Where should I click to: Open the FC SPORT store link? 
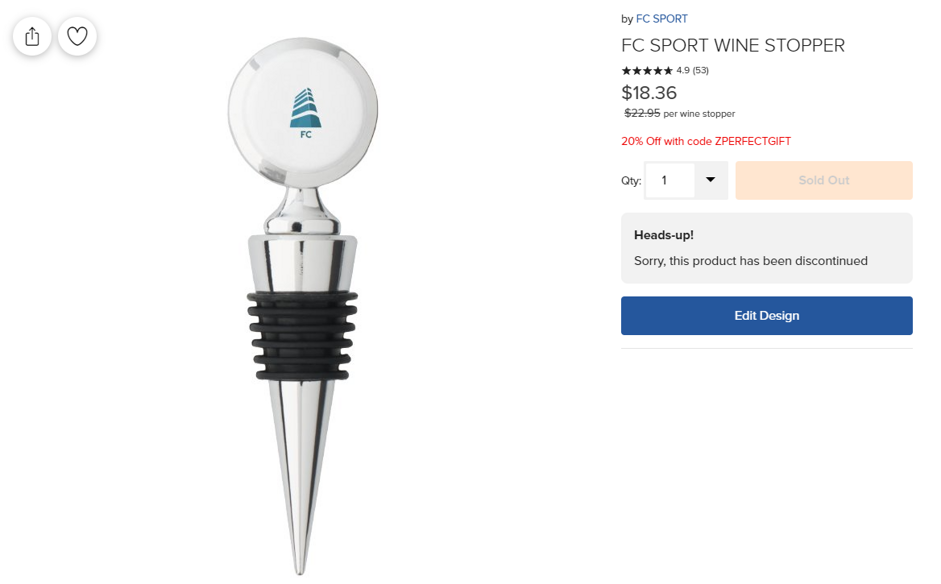(x=661, y=19)
